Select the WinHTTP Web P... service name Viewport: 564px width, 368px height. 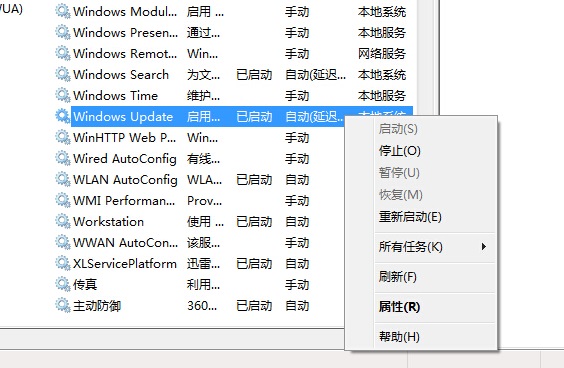coord(124,137)
